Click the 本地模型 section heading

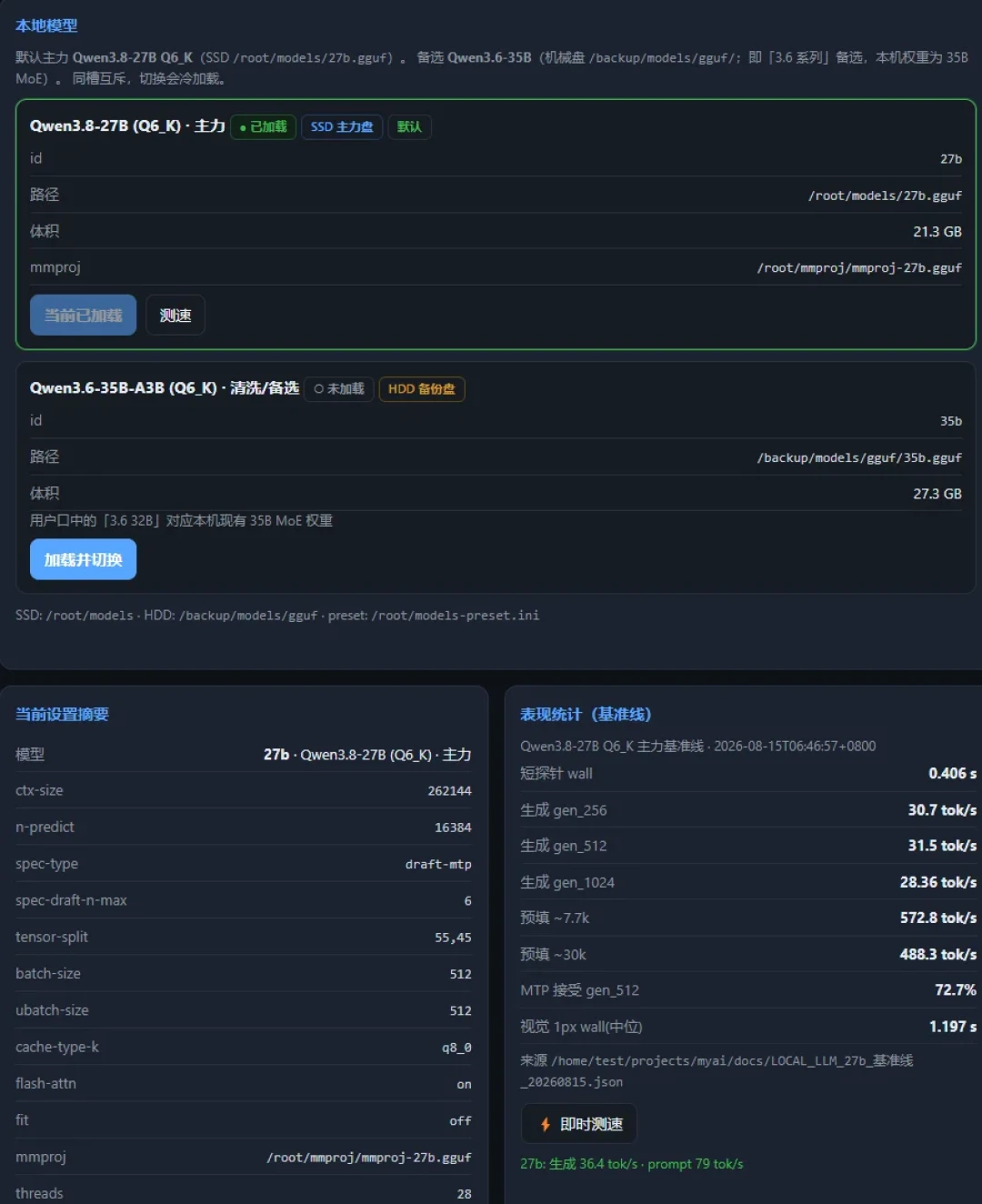[46, 25]
